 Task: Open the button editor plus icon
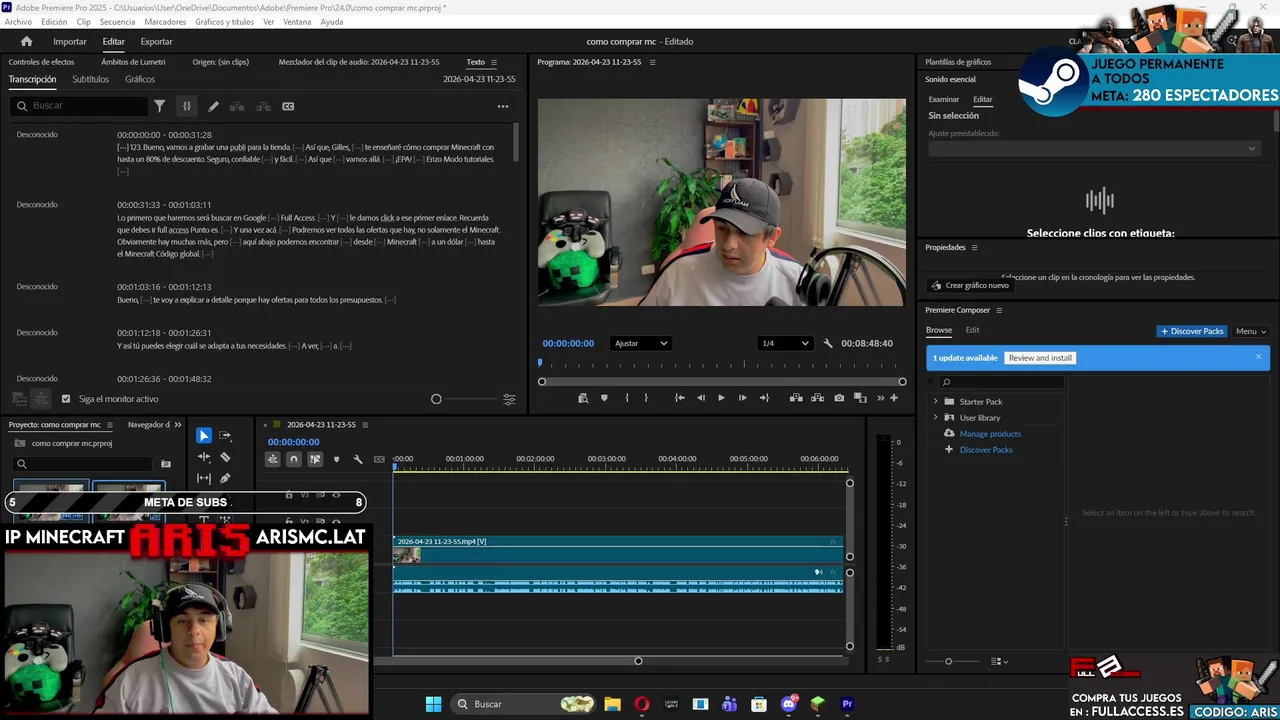(895, 398)
